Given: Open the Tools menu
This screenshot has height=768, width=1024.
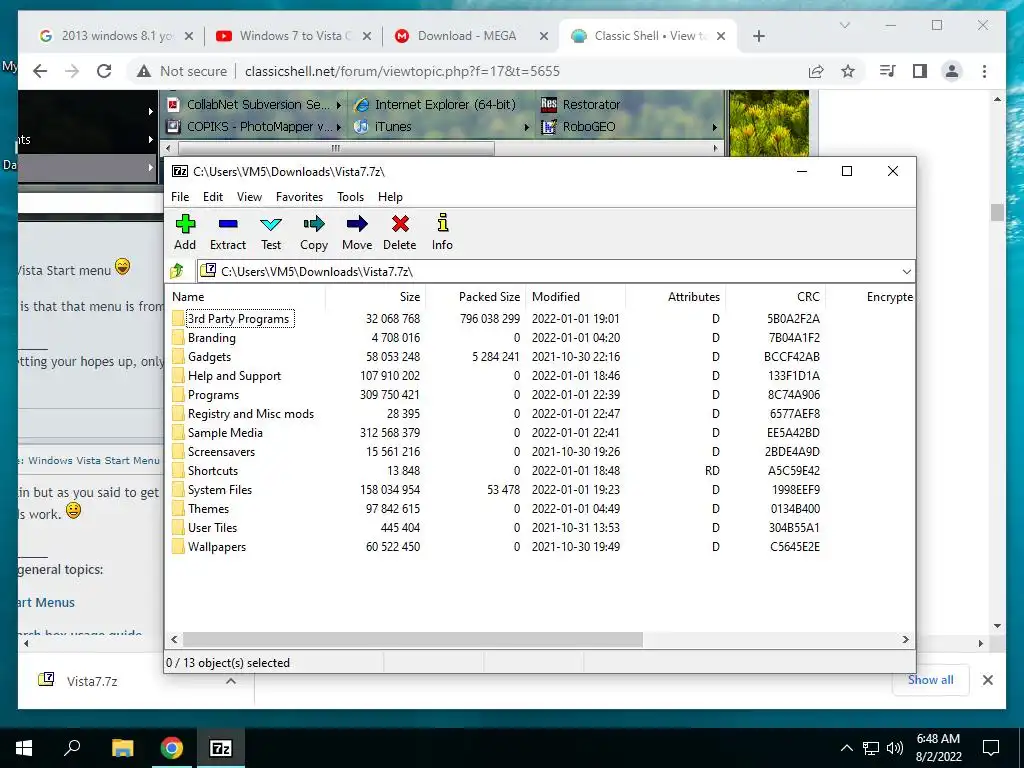Looking at the screenshot, I should [x=351, y=197].
